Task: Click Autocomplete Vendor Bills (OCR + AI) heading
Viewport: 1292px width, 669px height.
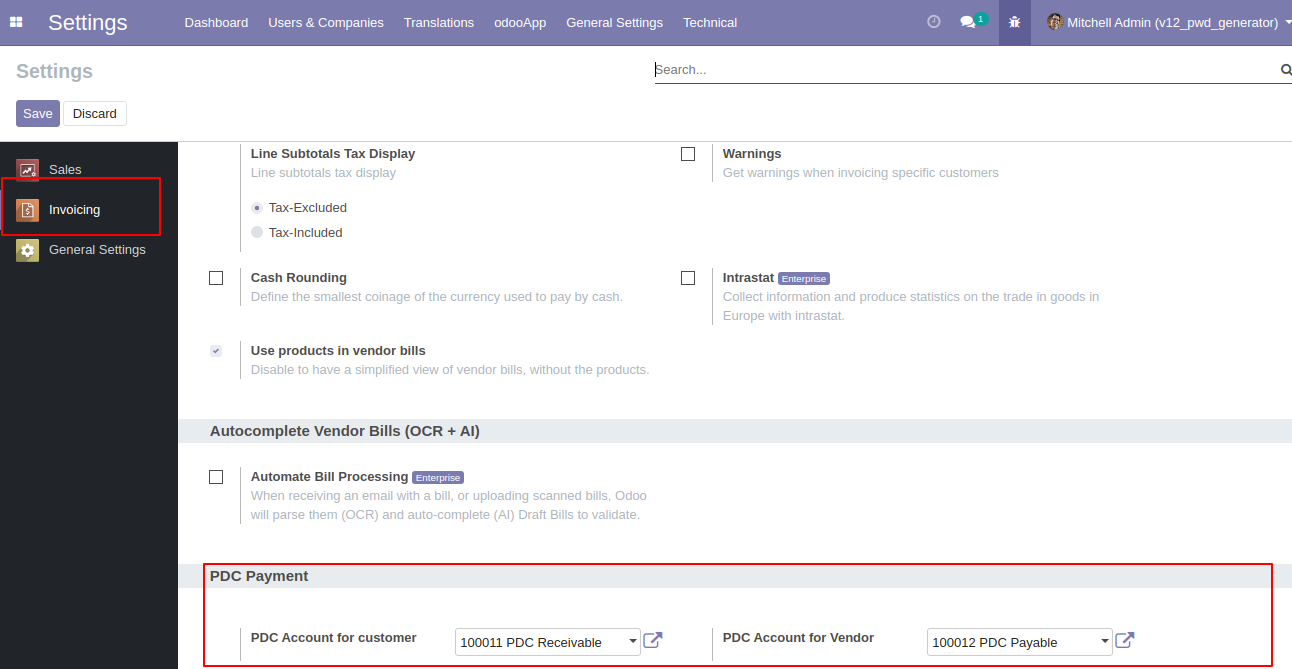Action: click(x=345, y=431)
